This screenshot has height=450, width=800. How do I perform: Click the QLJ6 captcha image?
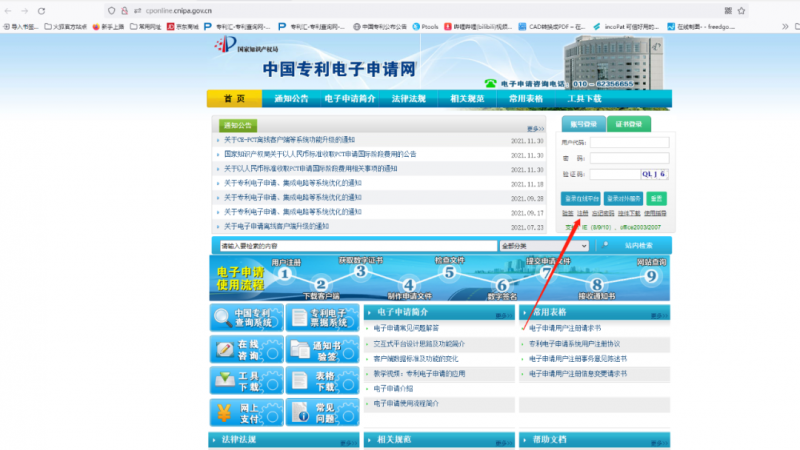point(654,174)
